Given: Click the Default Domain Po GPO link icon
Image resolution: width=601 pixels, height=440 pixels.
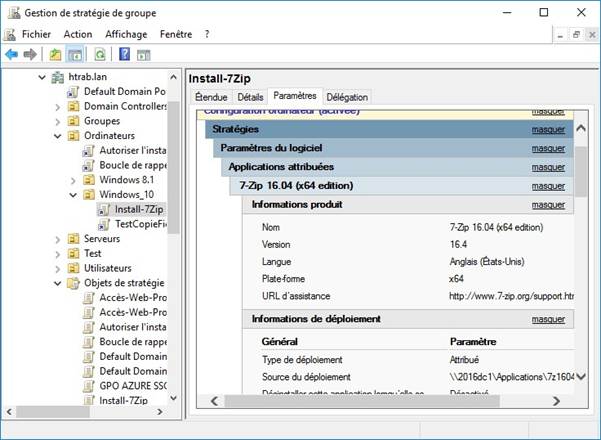Looking at the screenshot, I should point(73,92).
